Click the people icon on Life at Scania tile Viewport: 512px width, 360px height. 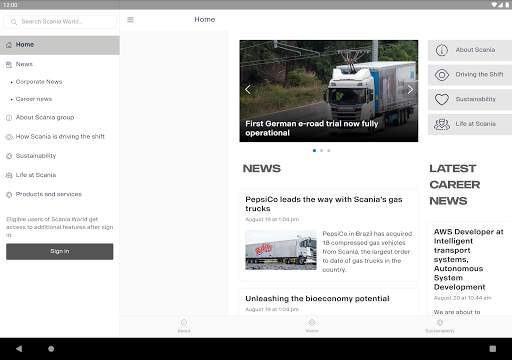pyautogui.click(x=442, y=124)
